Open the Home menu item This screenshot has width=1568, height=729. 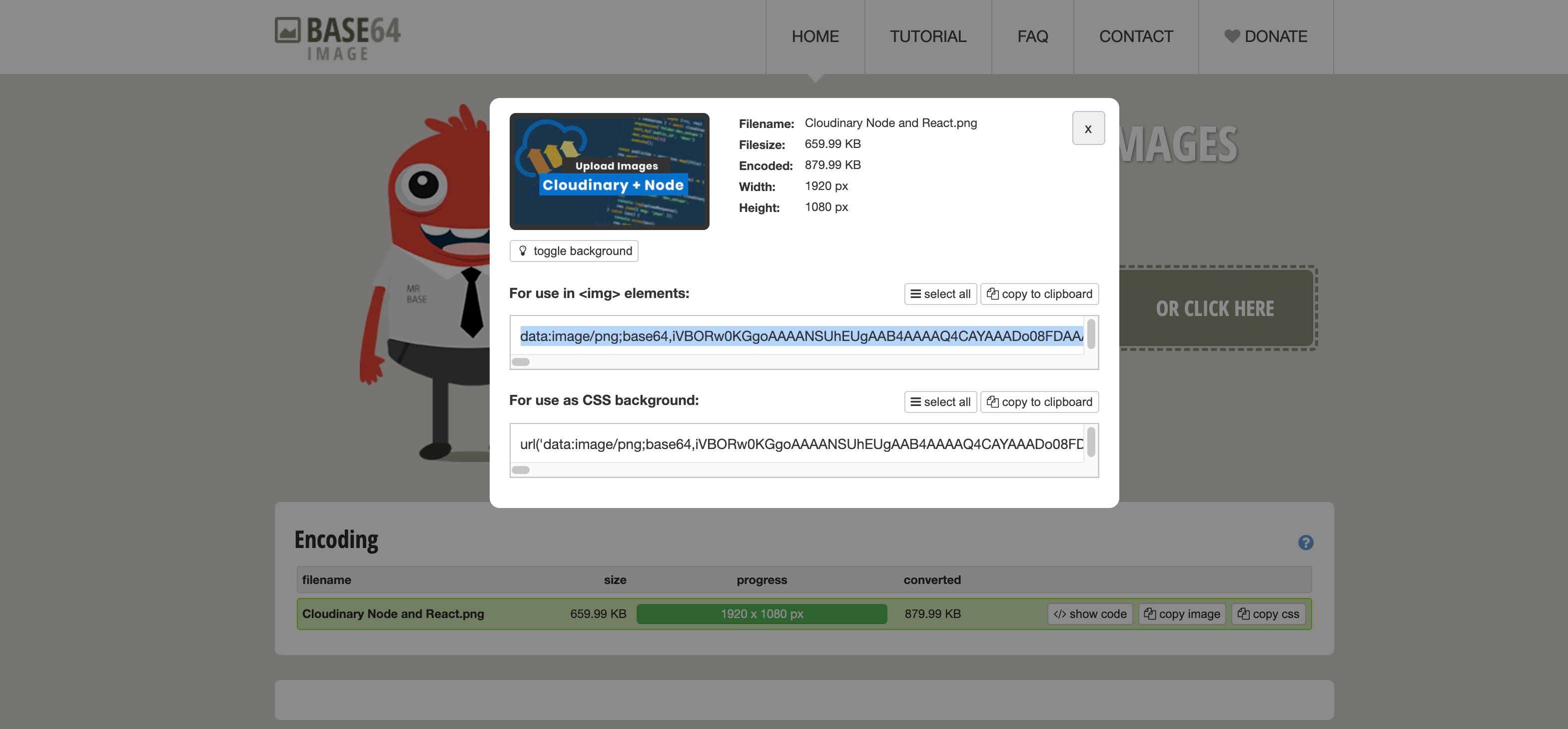[x=815, y=36]
